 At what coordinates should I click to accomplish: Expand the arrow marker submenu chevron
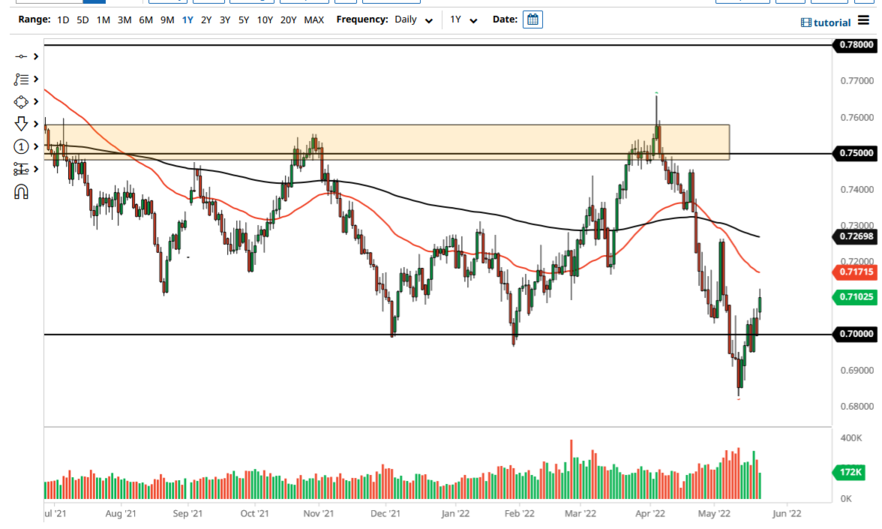tap(36, 124)
